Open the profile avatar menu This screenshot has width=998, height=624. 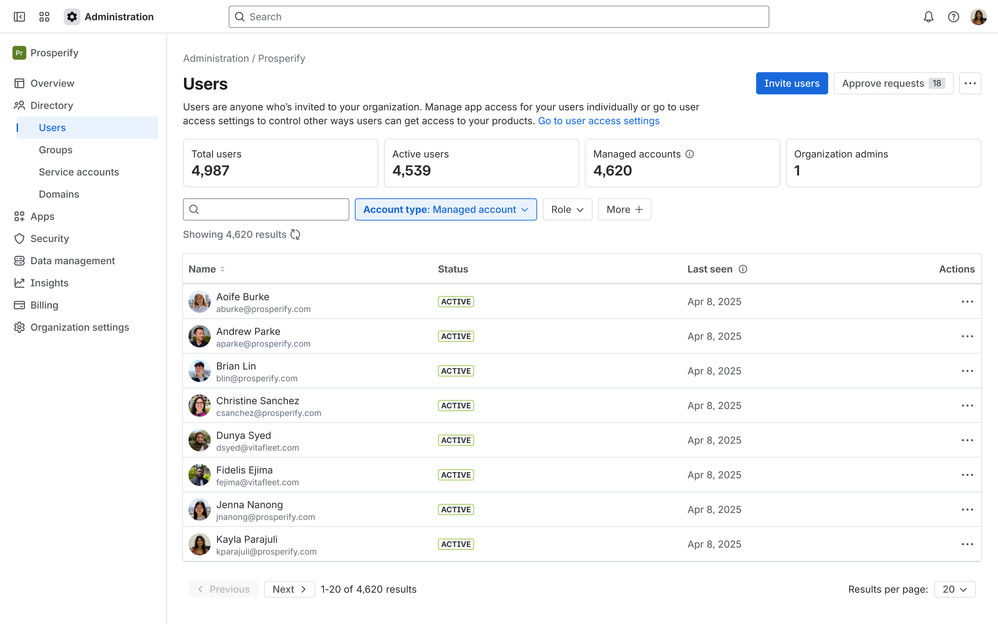tap(978, 17)
